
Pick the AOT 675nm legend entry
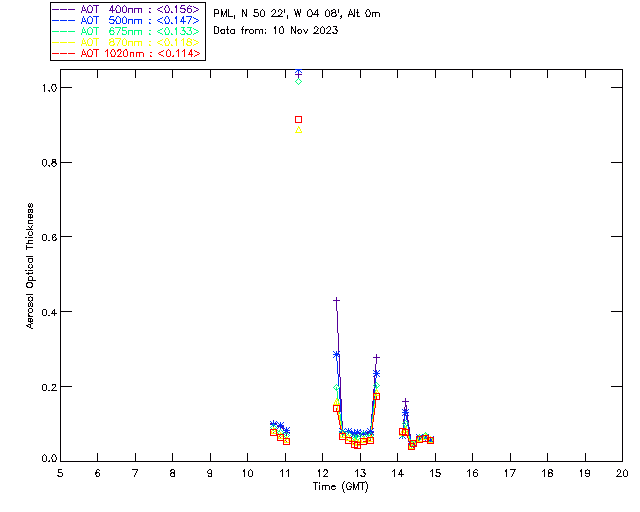pos(126,31)
